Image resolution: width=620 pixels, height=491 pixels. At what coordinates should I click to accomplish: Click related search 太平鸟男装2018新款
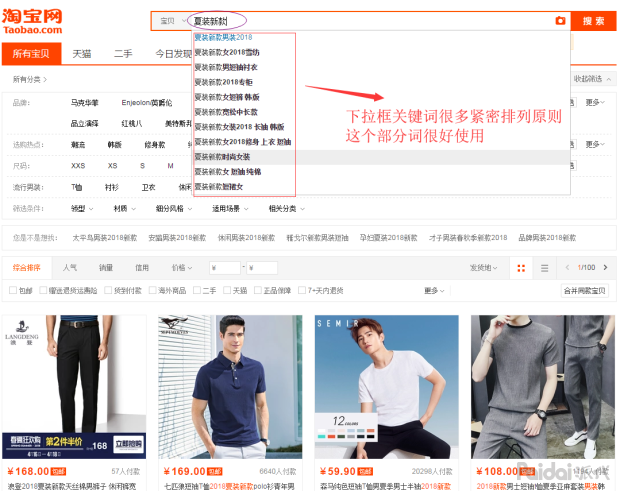coord(105,238)
